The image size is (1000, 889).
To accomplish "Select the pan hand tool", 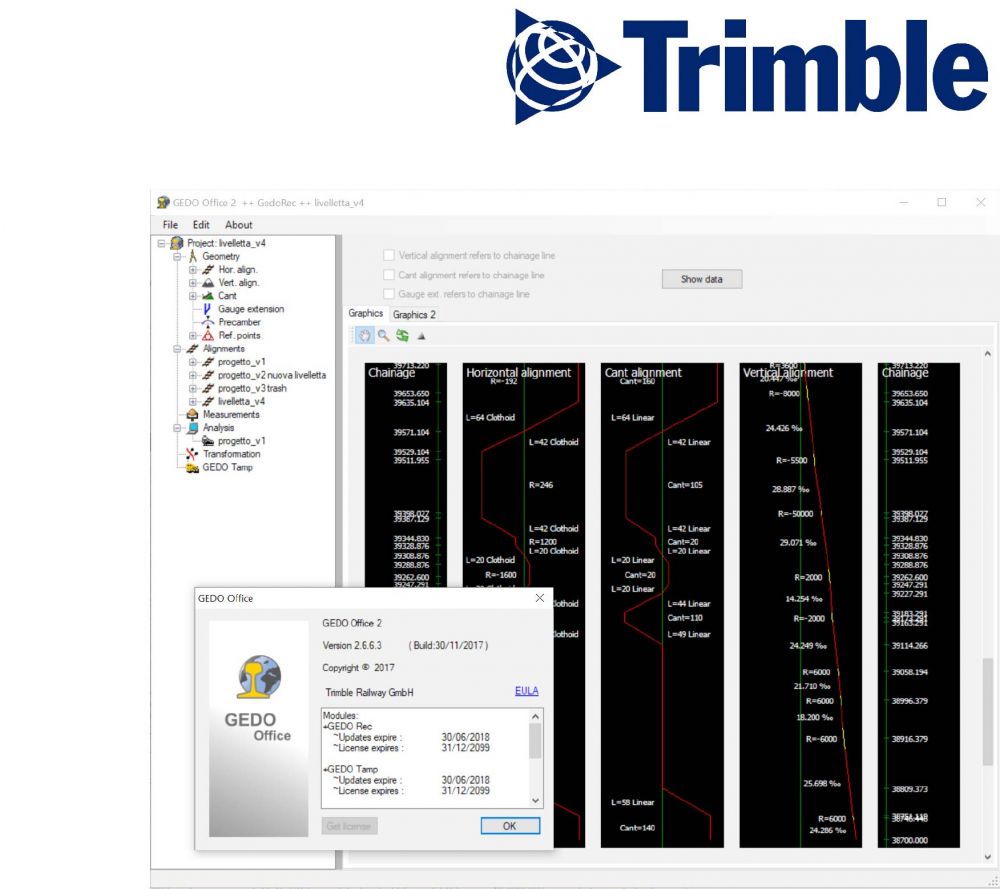I will [364, 335].
